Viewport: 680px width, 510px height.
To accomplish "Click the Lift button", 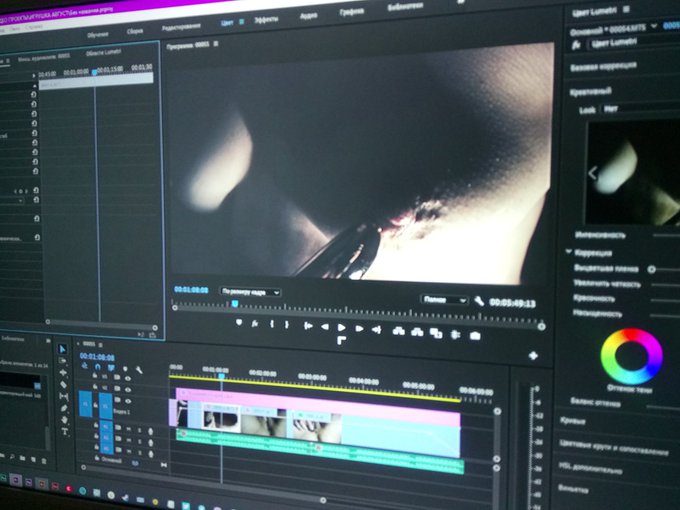I will [x=398, y=331].
